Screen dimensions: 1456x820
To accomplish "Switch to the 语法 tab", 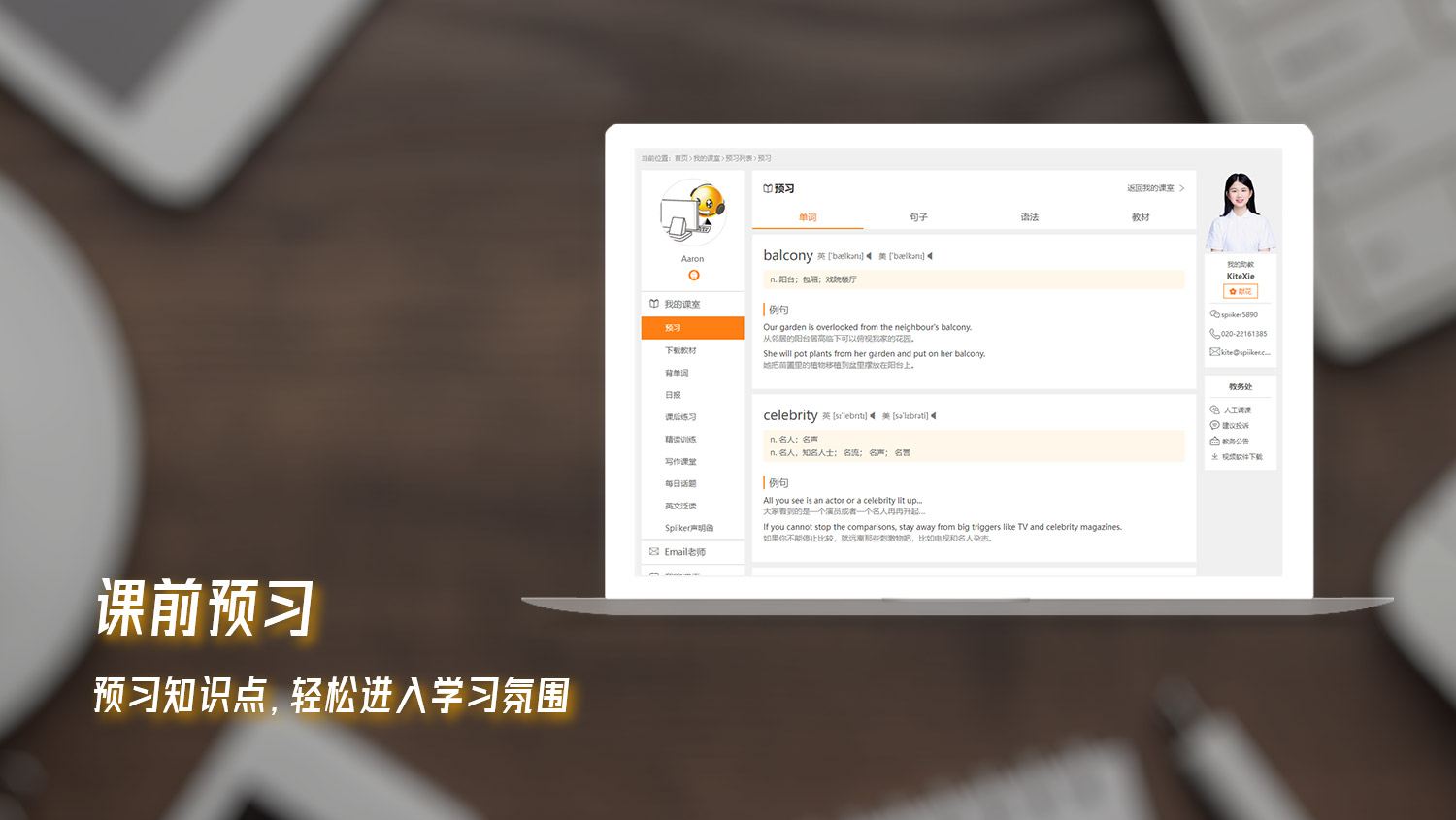I will pyautogui.click(x=1029, y=217).
